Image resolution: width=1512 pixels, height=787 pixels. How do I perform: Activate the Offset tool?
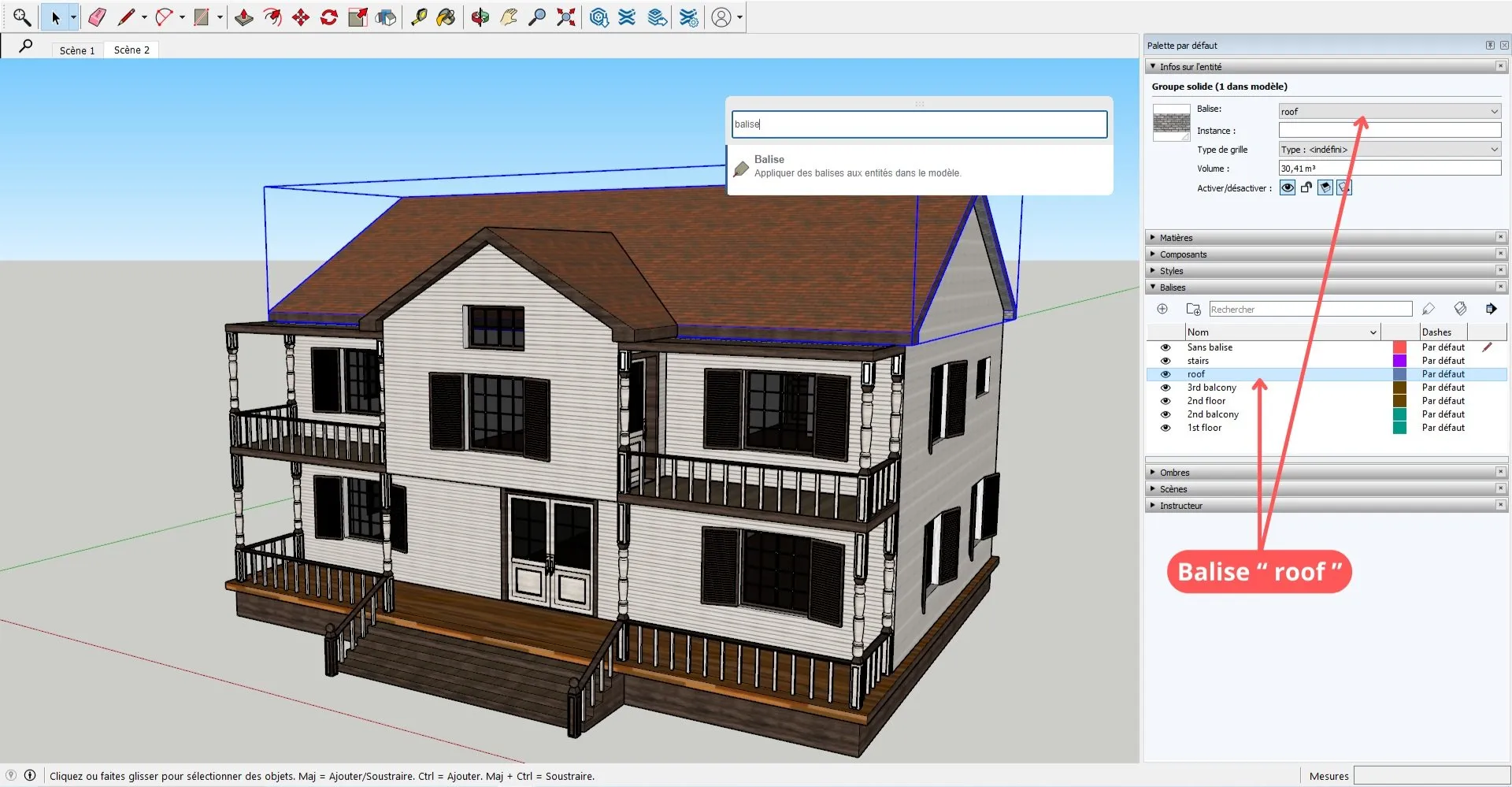point(272,17)
